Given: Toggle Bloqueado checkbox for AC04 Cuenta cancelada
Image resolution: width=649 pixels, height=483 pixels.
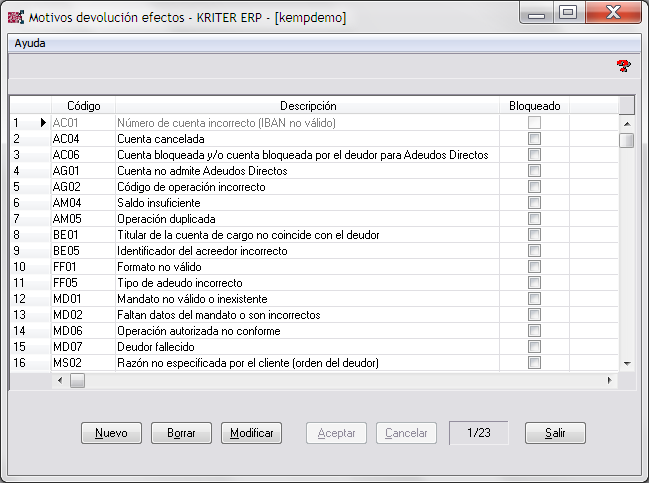Looking at the screenshot, I should coord(534,139).
